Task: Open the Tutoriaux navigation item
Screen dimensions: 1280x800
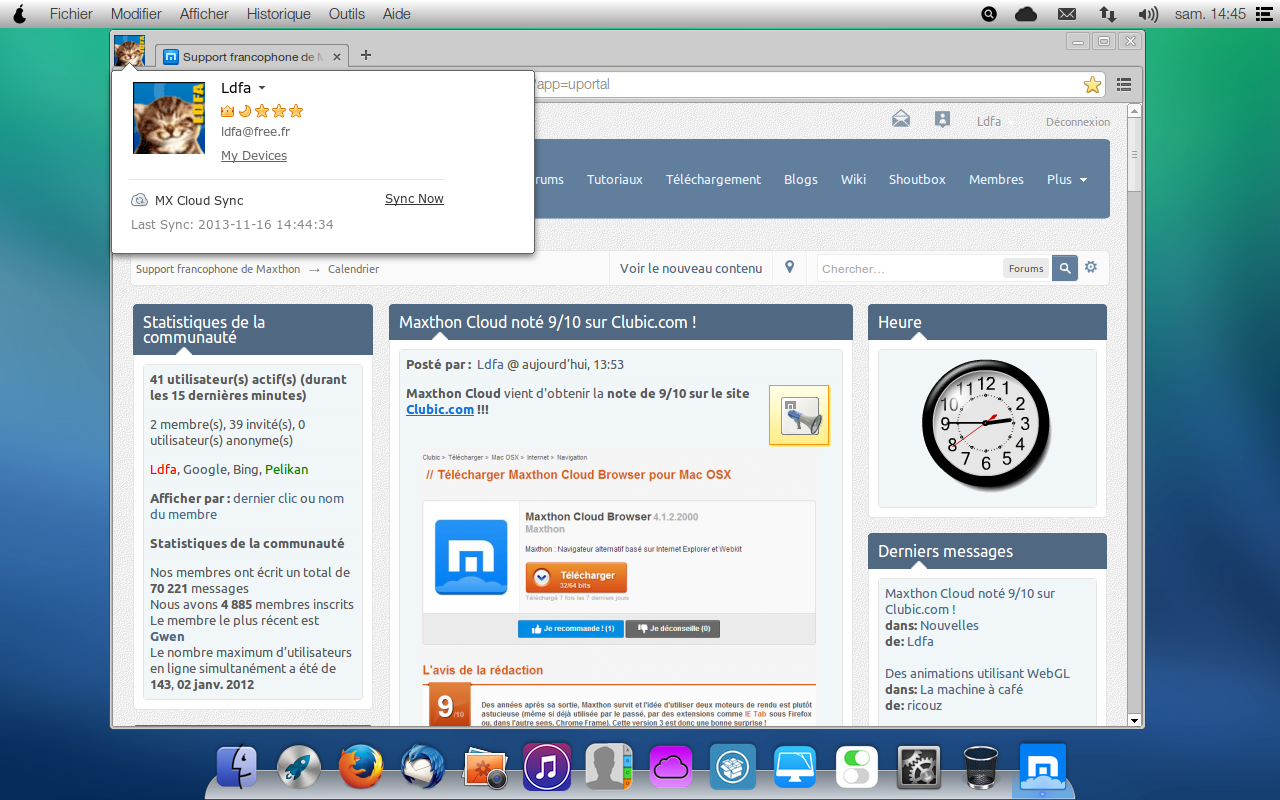Action: [x=615, y=180]
